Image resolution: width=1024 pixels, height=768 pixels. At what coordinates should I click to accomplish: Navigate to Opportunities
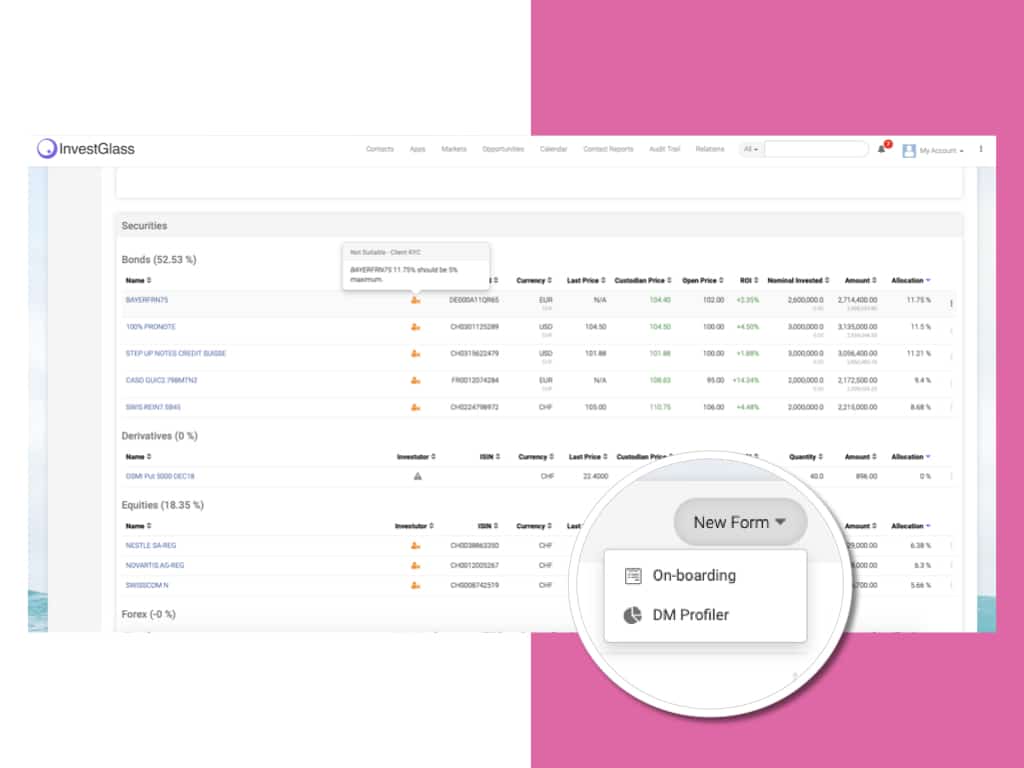pos(503,150)
